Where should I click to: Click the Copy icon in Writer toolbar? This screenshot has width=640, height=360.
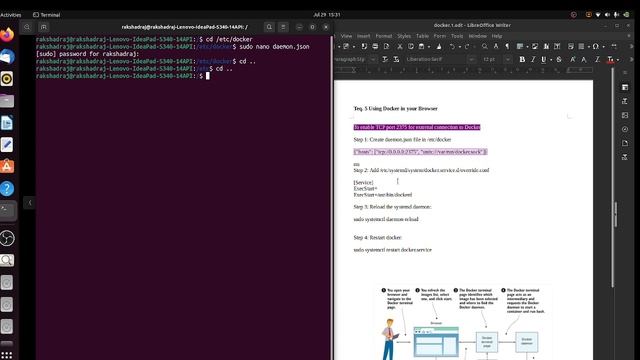411,47
